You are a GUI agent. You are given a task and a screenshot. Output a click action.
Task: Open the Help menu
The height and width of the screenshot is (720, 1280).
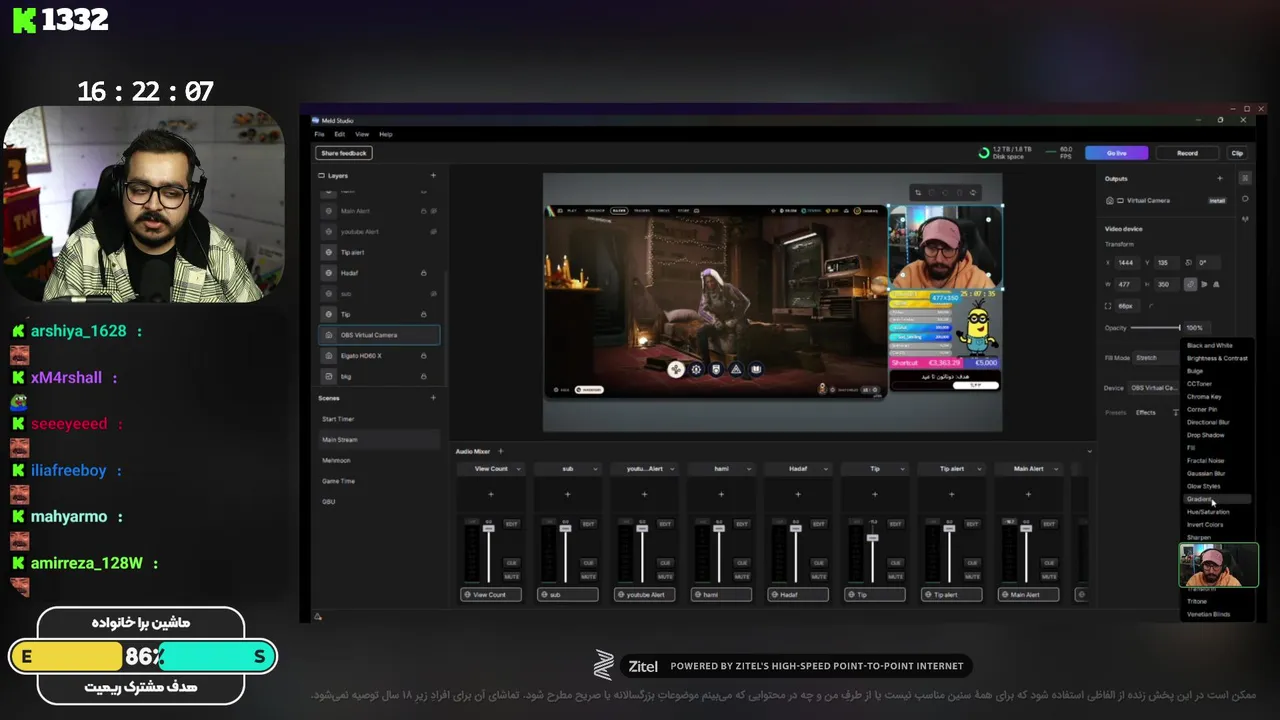pyautogui.click(x=386, y=134)
